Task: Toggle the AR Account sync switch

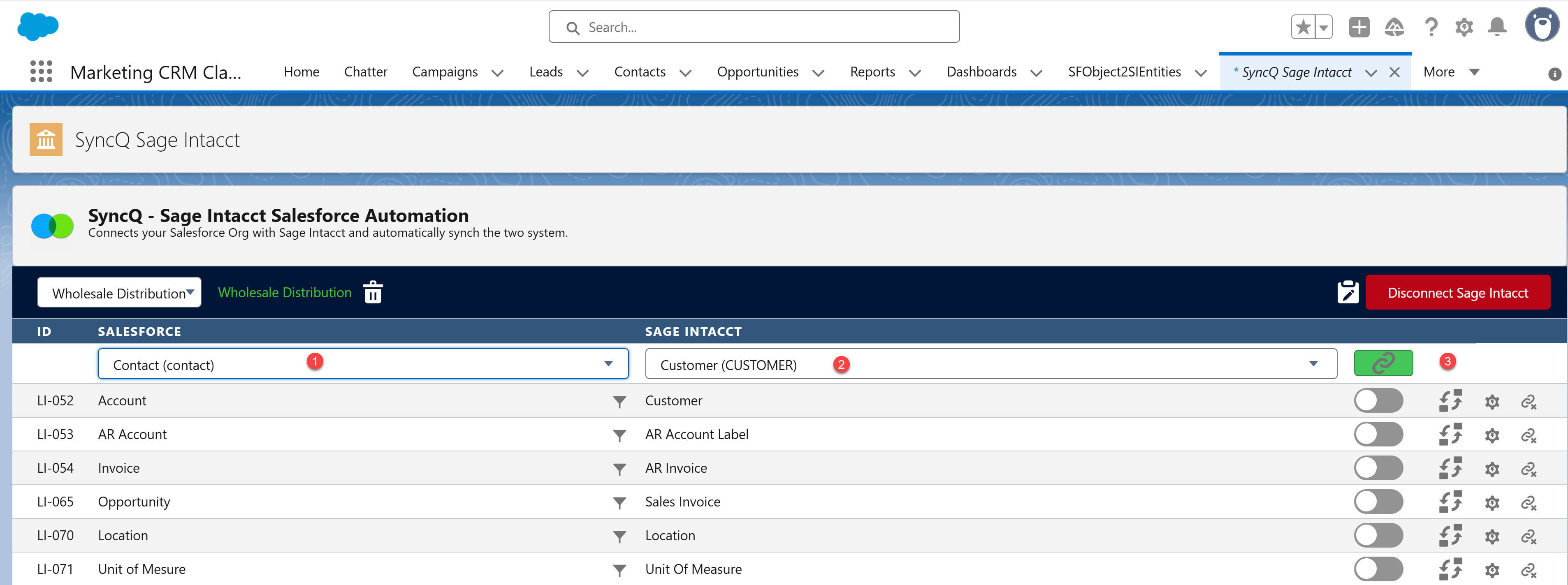Action: pyautogui.click(x=1378, y=434)
